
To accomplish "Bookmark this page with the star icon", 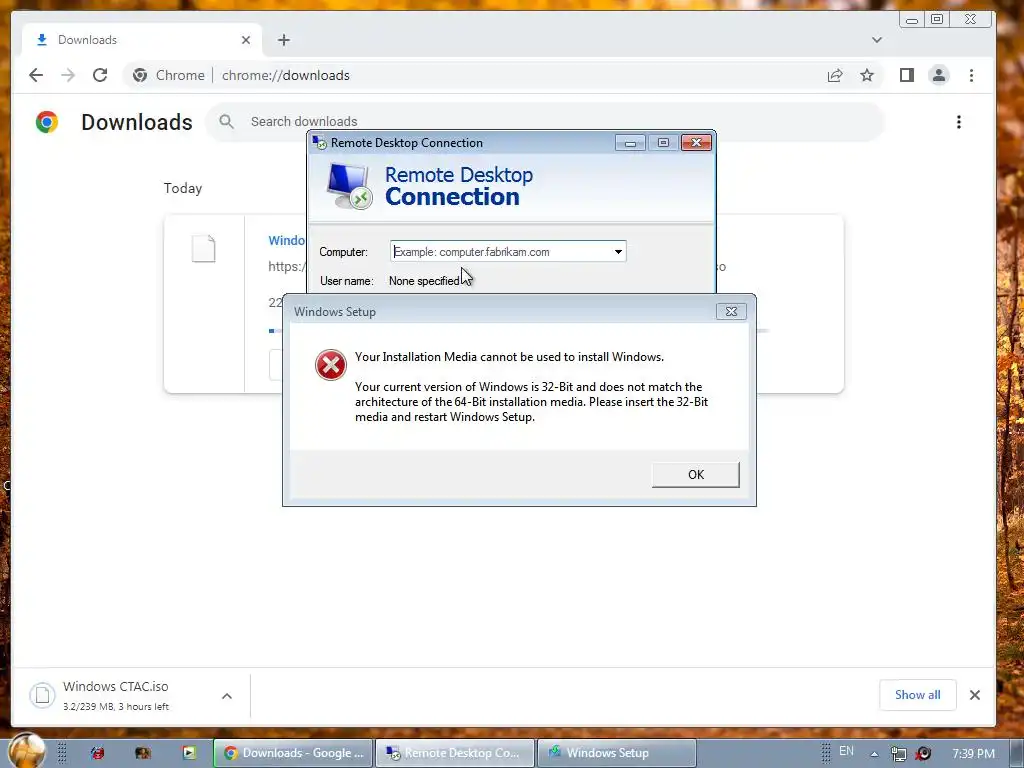I will click(867, 75).
